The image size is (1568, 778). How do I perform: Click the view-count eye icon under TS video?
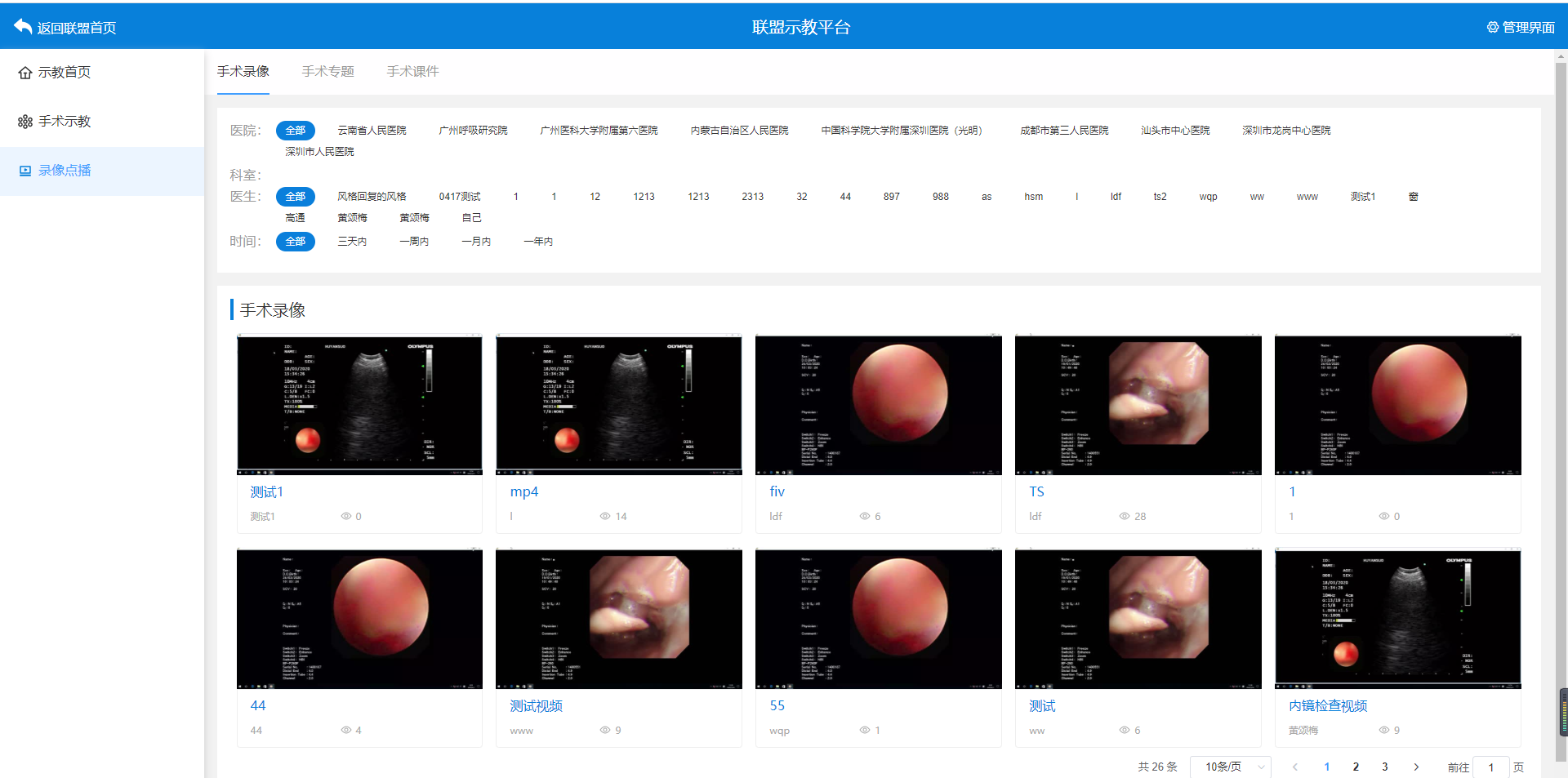click(1124, 516)
